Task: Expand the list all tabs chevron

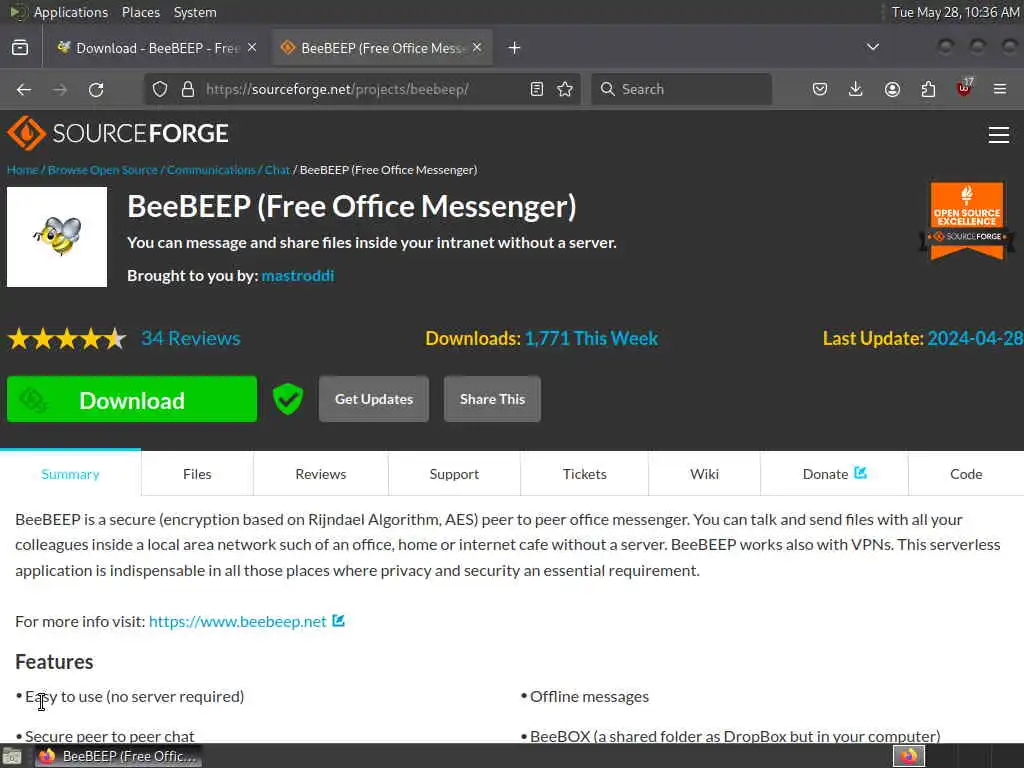Action: [x=872, y=47]
